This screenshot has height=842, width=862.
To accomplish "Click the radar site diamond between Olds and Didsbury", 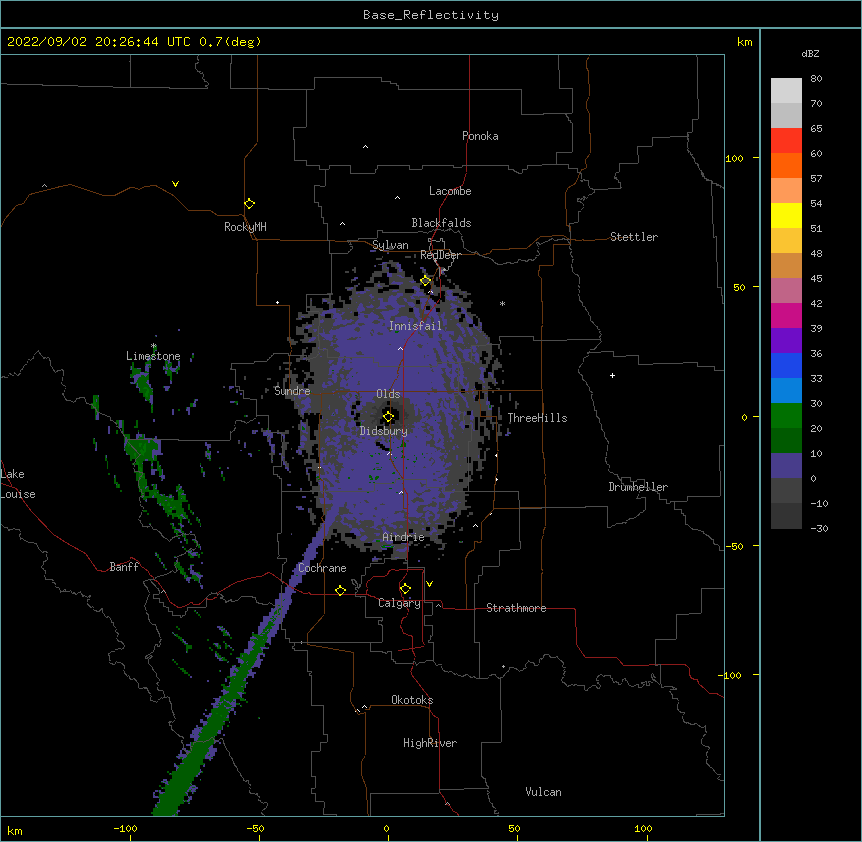I will click(x=388, y=417).
